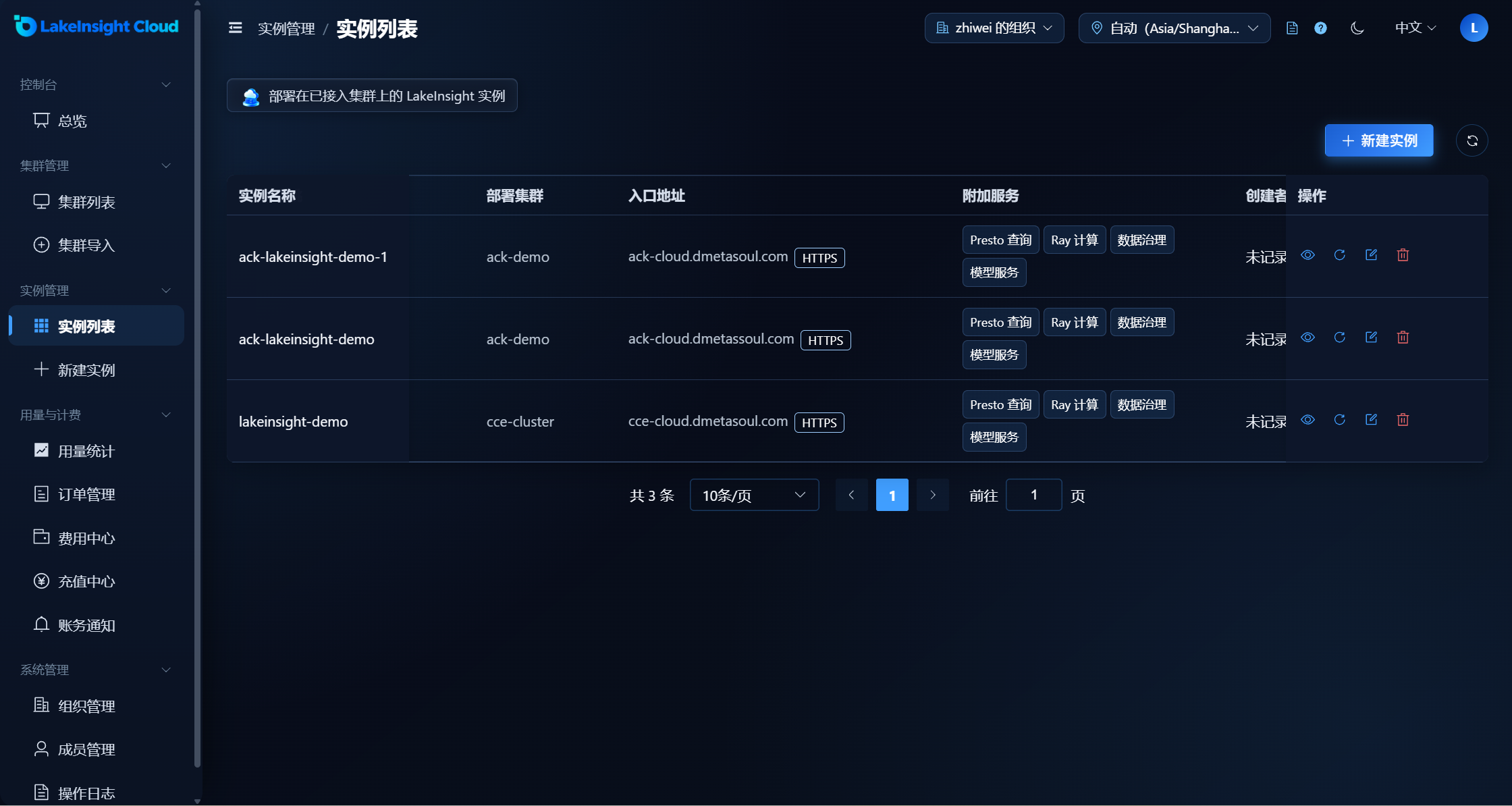This screenshot has width=1512, height=806.
Task: Collapse the sidebar with the hamburger icon
Action: (x=235, y=28)
